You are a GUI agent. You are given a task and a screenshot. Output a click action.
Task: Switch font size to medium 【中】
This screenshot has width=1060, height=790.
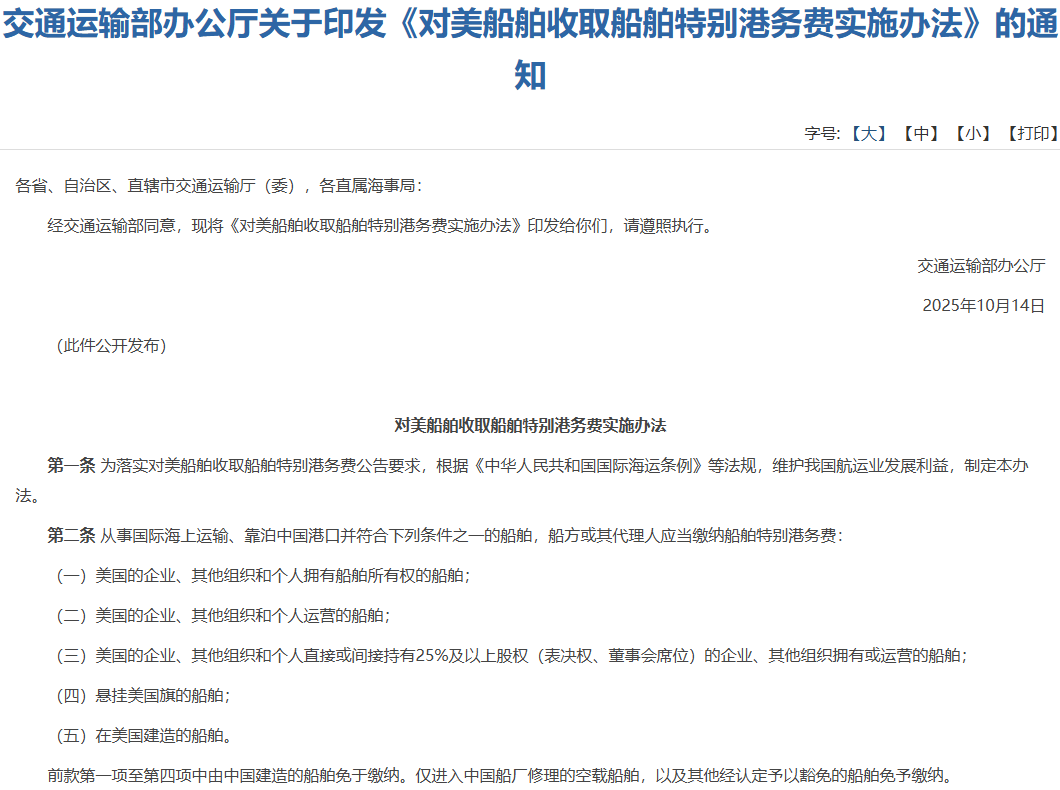click(919, 133)
